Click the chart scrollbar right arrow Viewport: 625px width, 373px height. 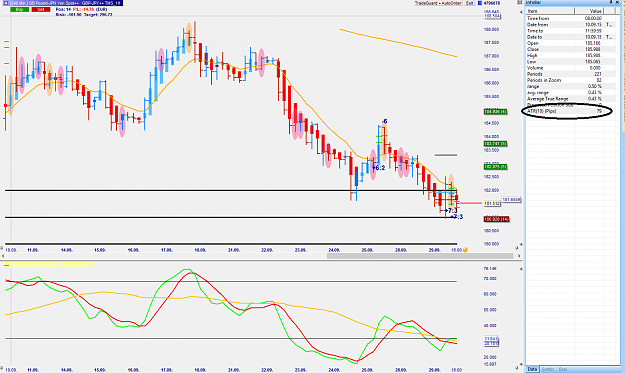(x=519, y=256)
